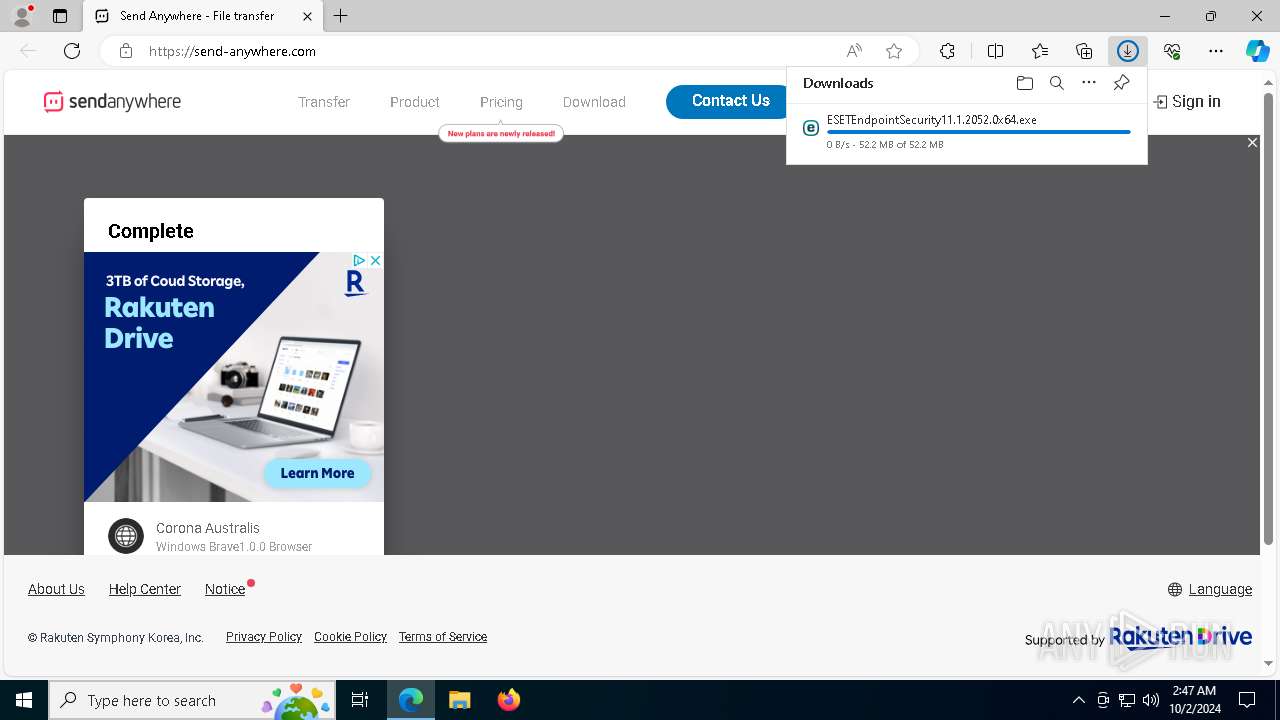This screenshot has width=1280, height=720.
Task: Open Collections icon
Action: click(x=1084, y=51)
